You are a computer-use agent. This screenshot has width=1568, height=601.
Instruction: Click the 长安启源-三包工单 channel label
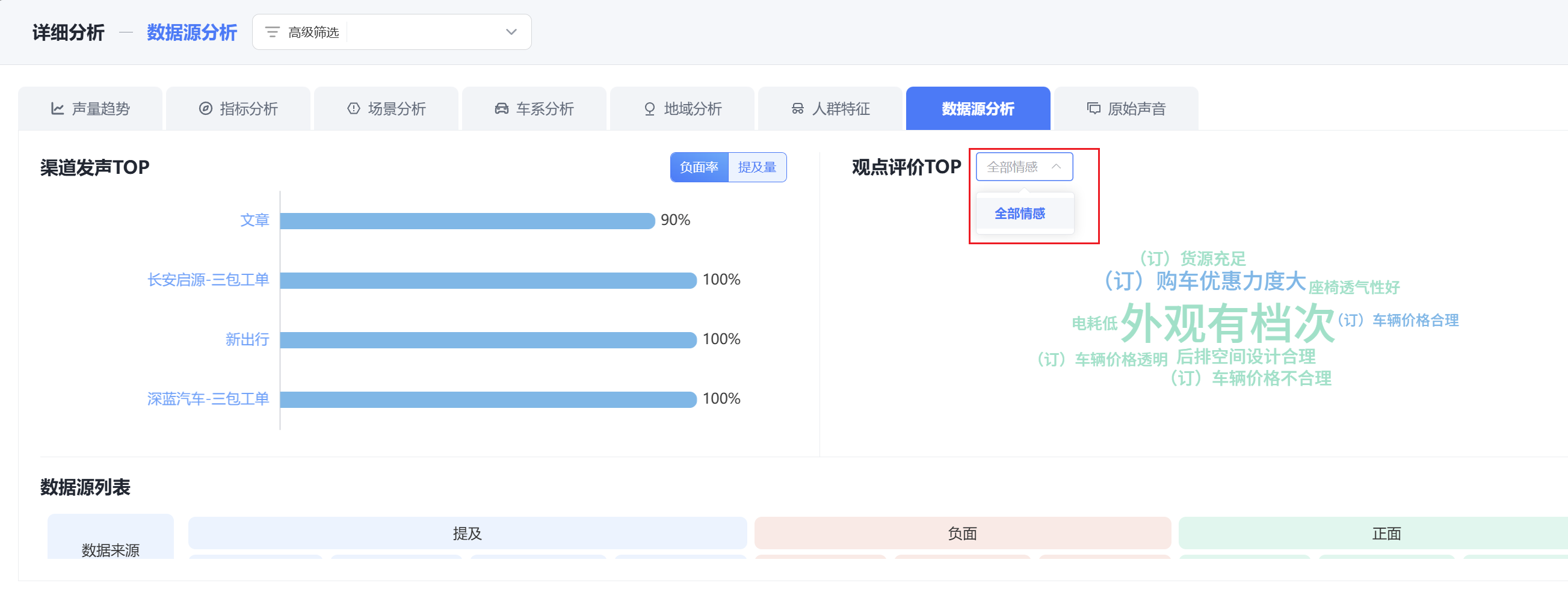point(208,280)
